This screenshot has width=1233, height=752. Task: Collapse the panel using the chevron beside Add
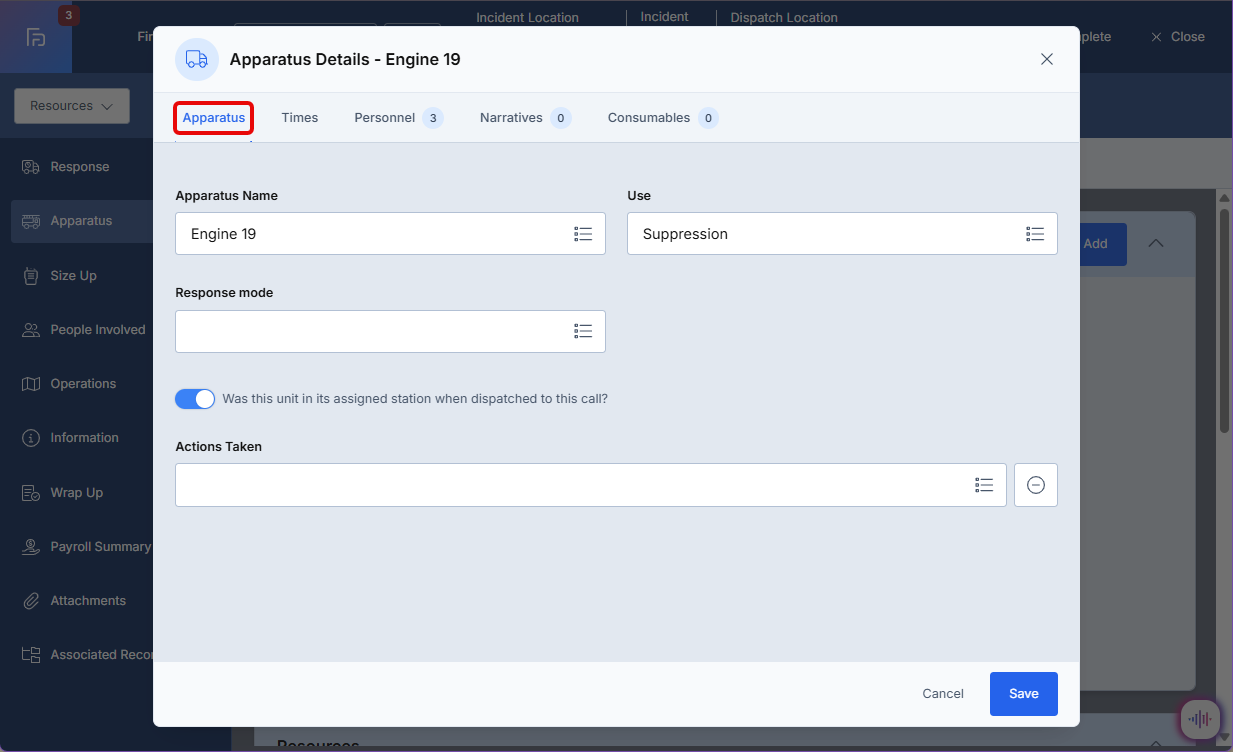point(1155,243)
